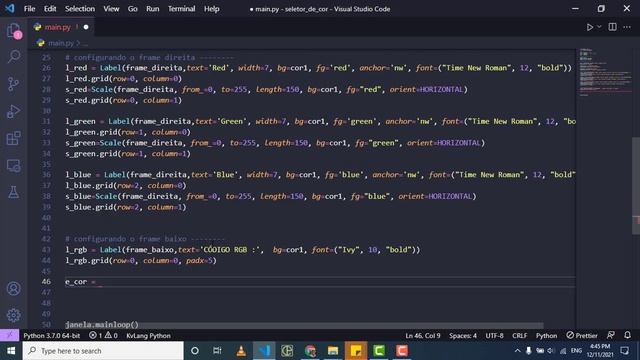Click KvLang Python status item
The width and height of the screenshot is (640, 360).
148,336
